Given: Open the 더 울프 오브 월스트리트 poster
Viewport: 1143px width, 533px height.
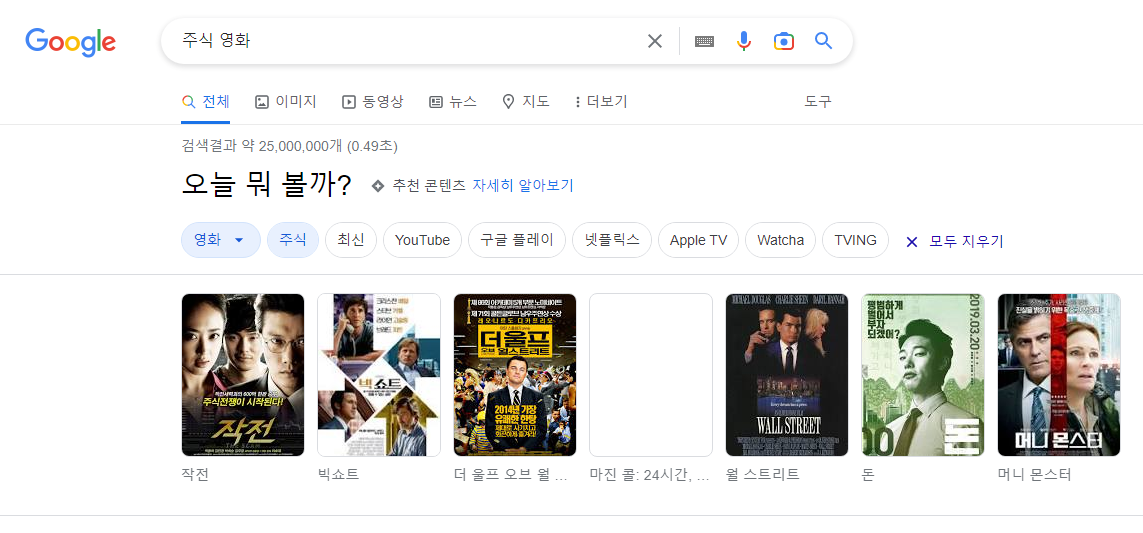Looking at the screenshot, I should (x=515, y=375).
